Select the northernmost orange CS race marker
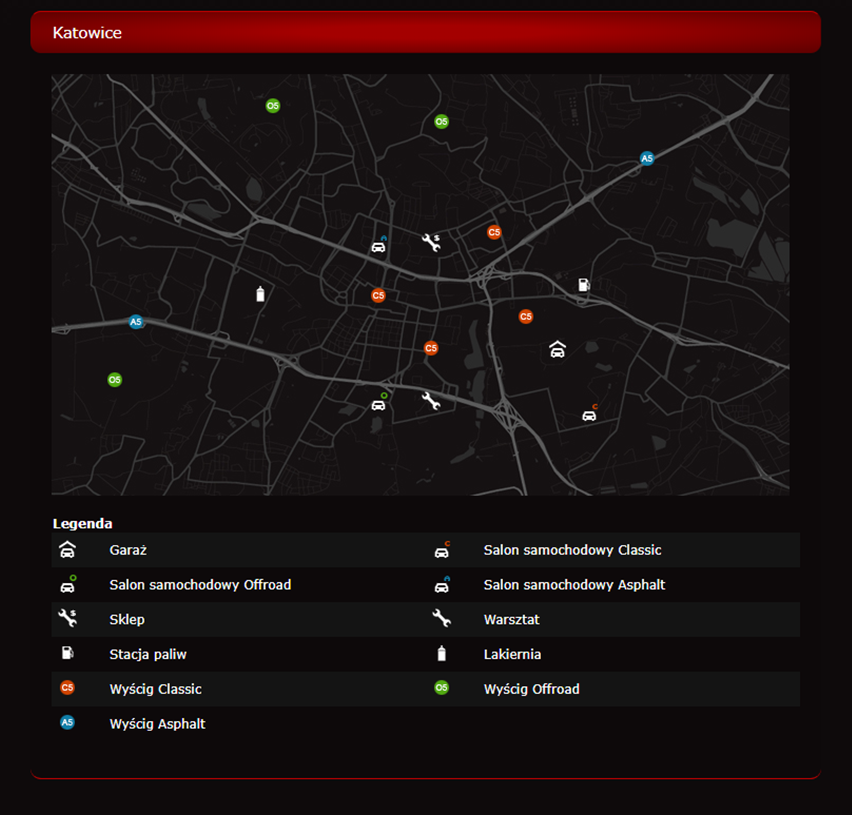Screen dimensions: 852x815 pyautogui.click(x=494, y=232)
